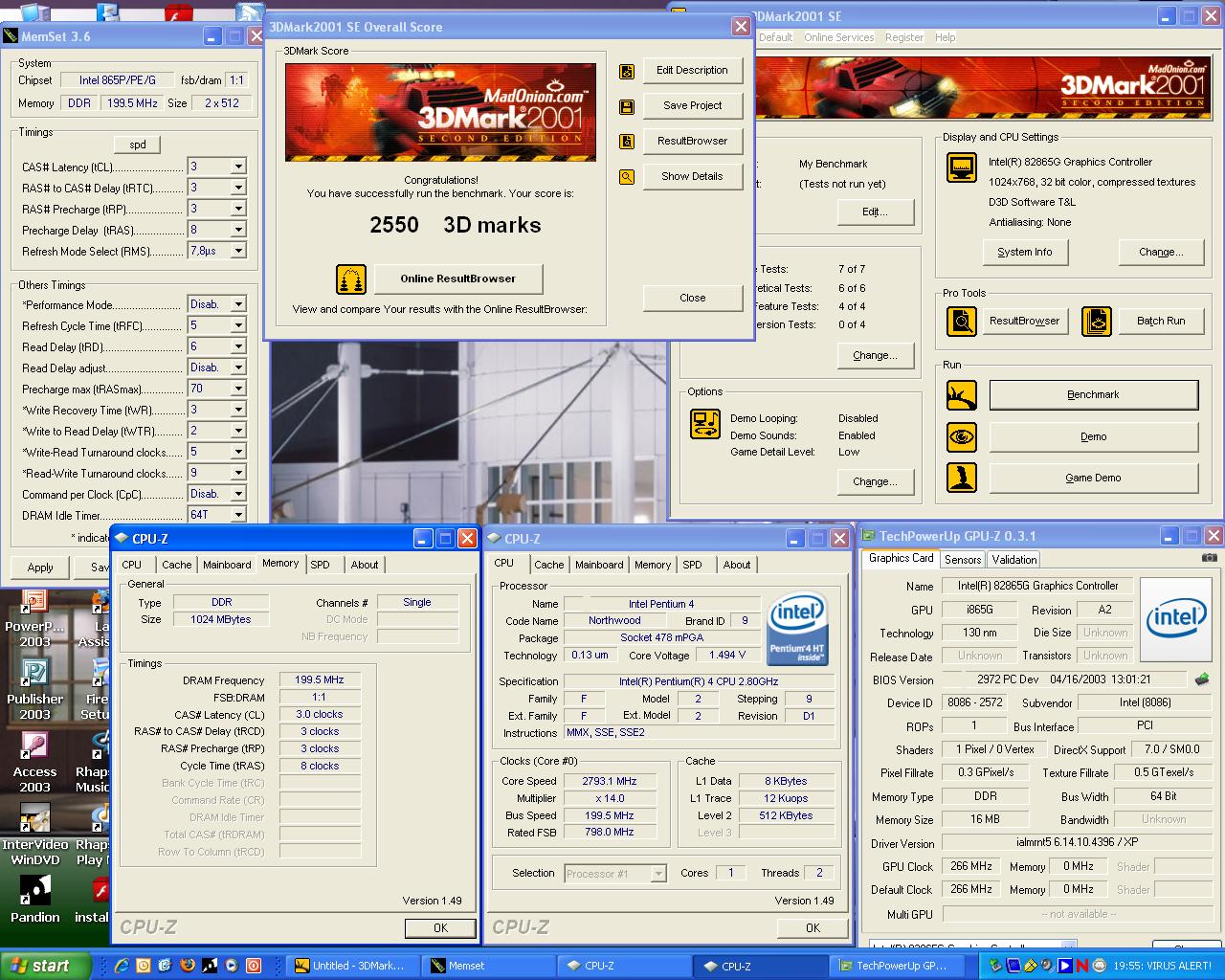This screenshot has height=980, width=1225.
Task: Close the 3DMark score dialog with Close button
Action: tap(693, 298)
